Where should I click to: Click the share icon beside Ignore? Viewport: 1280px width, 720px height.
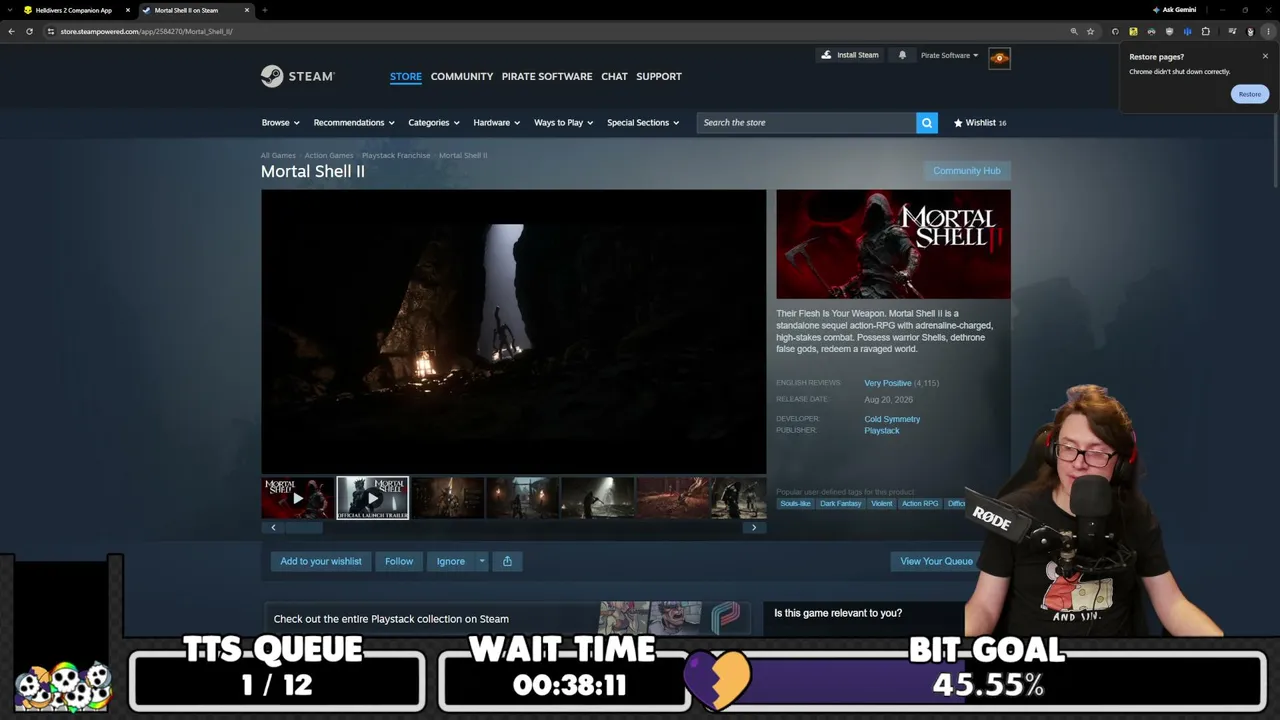tap(507, 561)
